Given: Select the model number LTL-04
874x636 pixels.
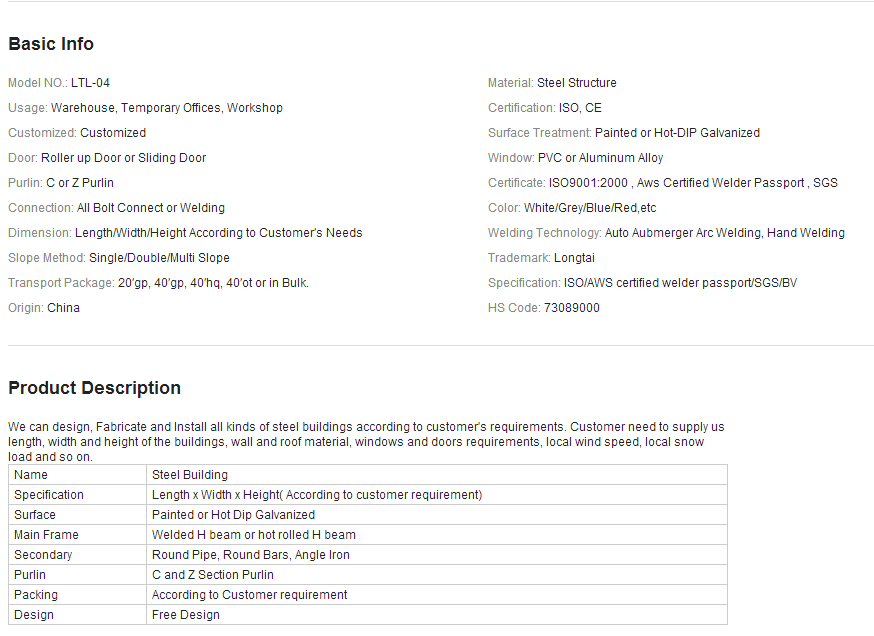Looking at the screenshot, I should tap(90, 83).
